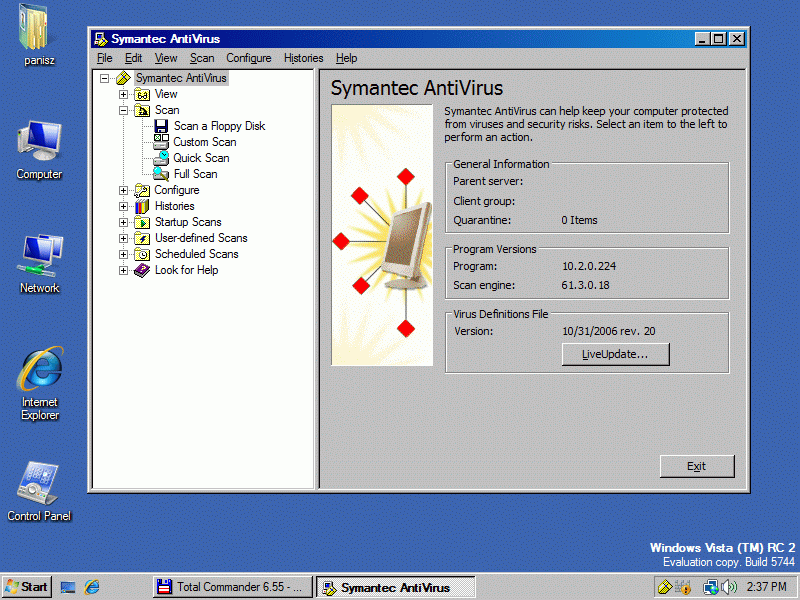Minimize the Symantec AntiVirus window
Screen dimensions: 800x600
(x=703, y=39)
